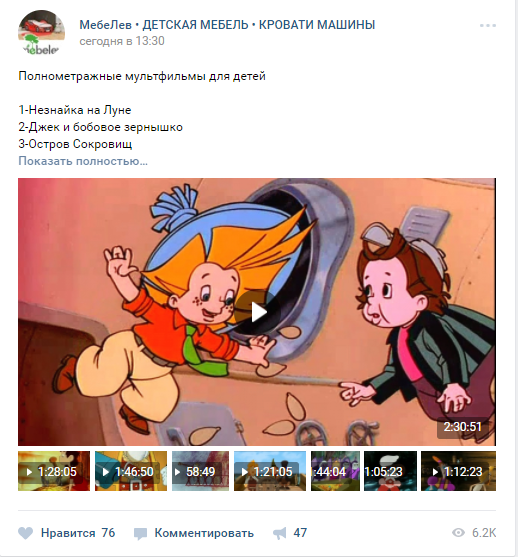
Task: Open the MebeLev group name link
Action: [227, 25]
